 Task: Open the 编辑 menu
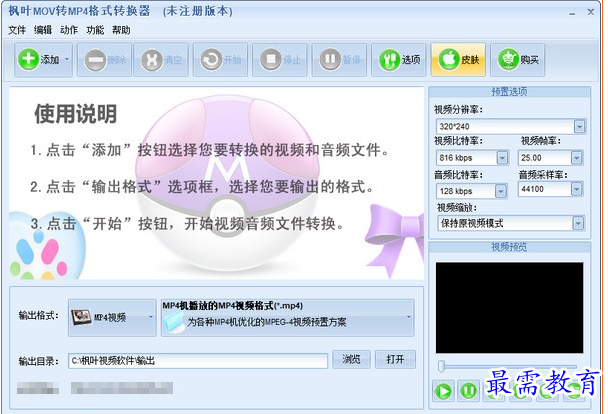click(43, 30)
